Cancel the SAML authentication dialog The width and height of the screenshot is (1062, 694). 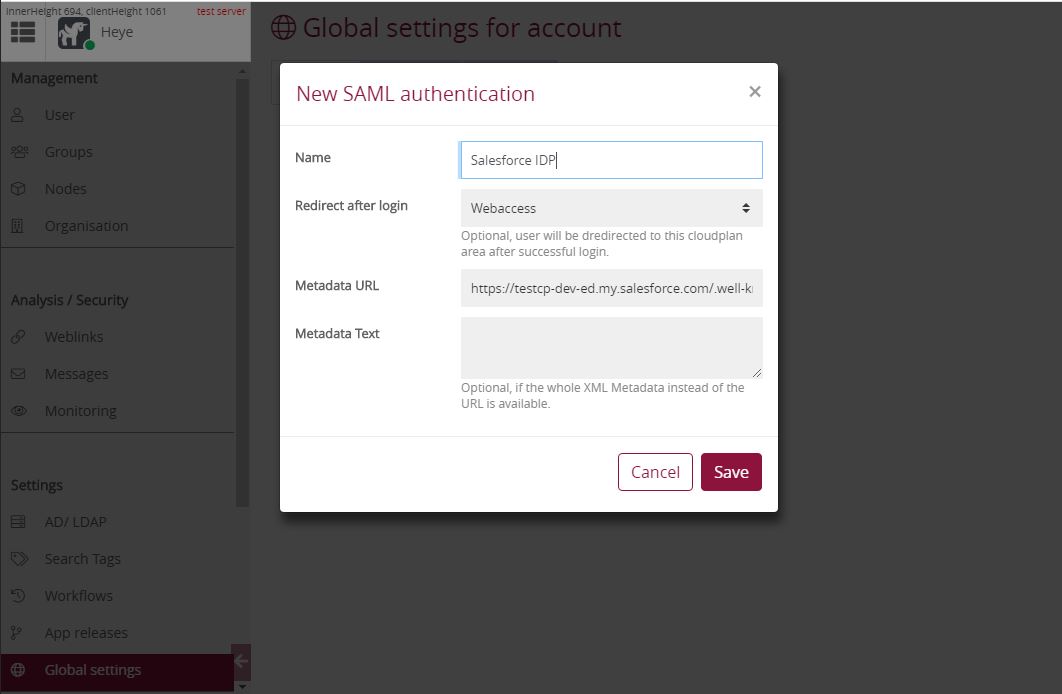655,471
